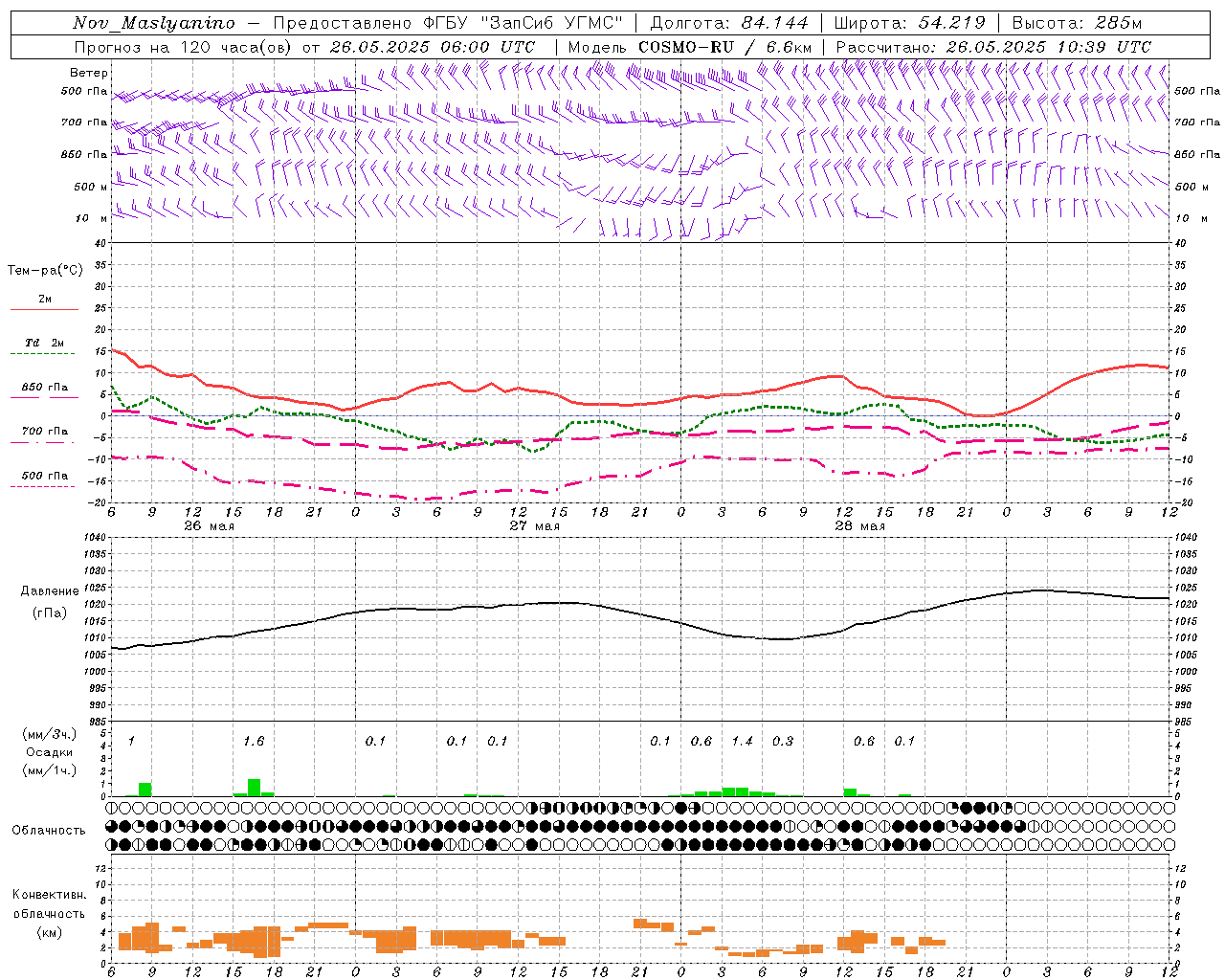This screenshot has height=980, width=1225.
Task: Click the 'Ветер' wind panel label
Action: pos(89,73)
